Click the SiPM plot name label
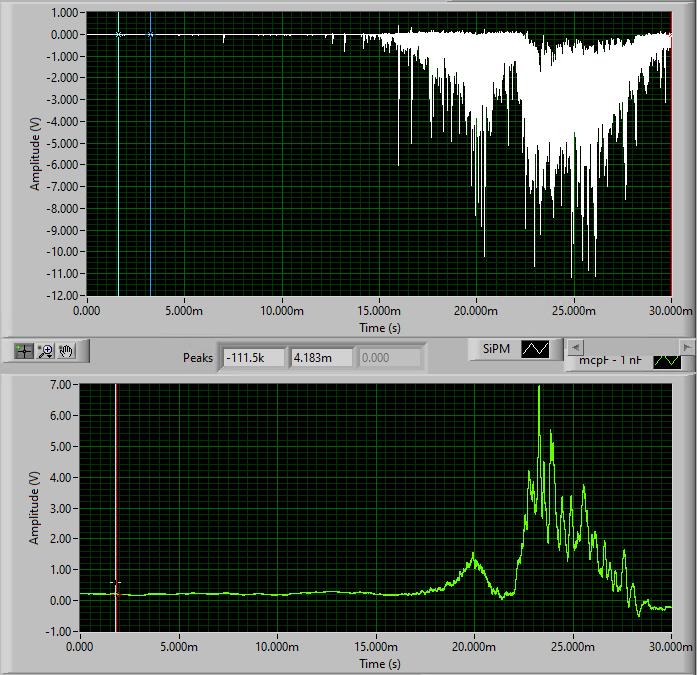The height and width of the screenshot is (675, 697). coord(496,349)
